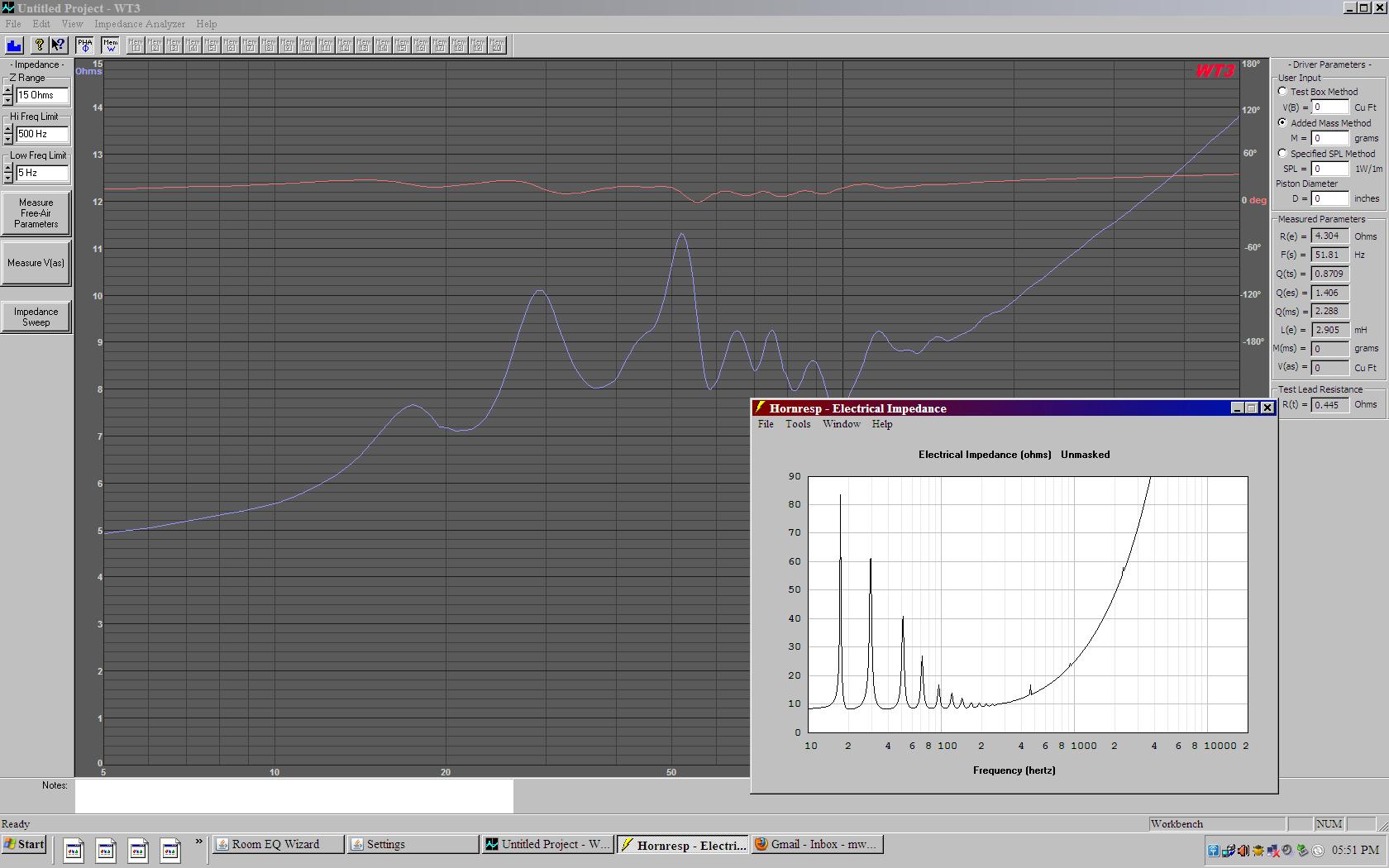Click the Notes text box
Screen dimensions: 1389x868
294,796
